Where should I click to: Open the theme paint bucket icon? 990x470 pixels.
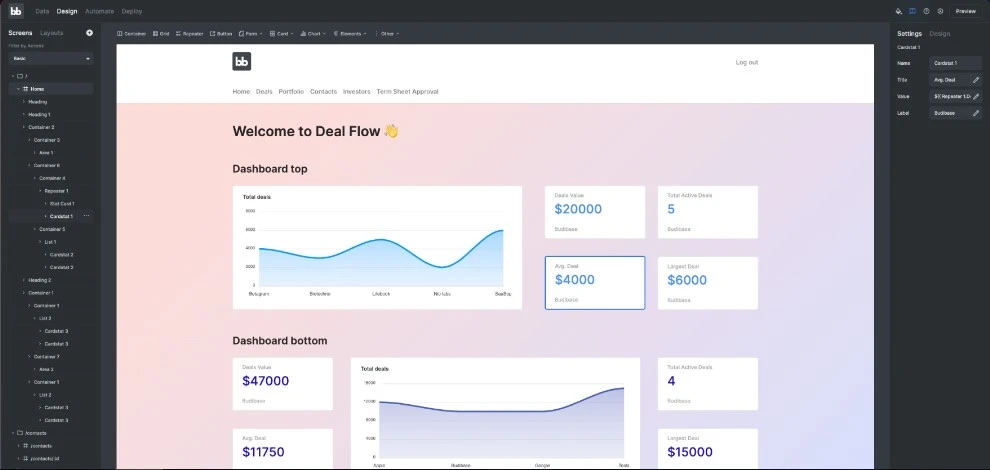coord(899,11)
